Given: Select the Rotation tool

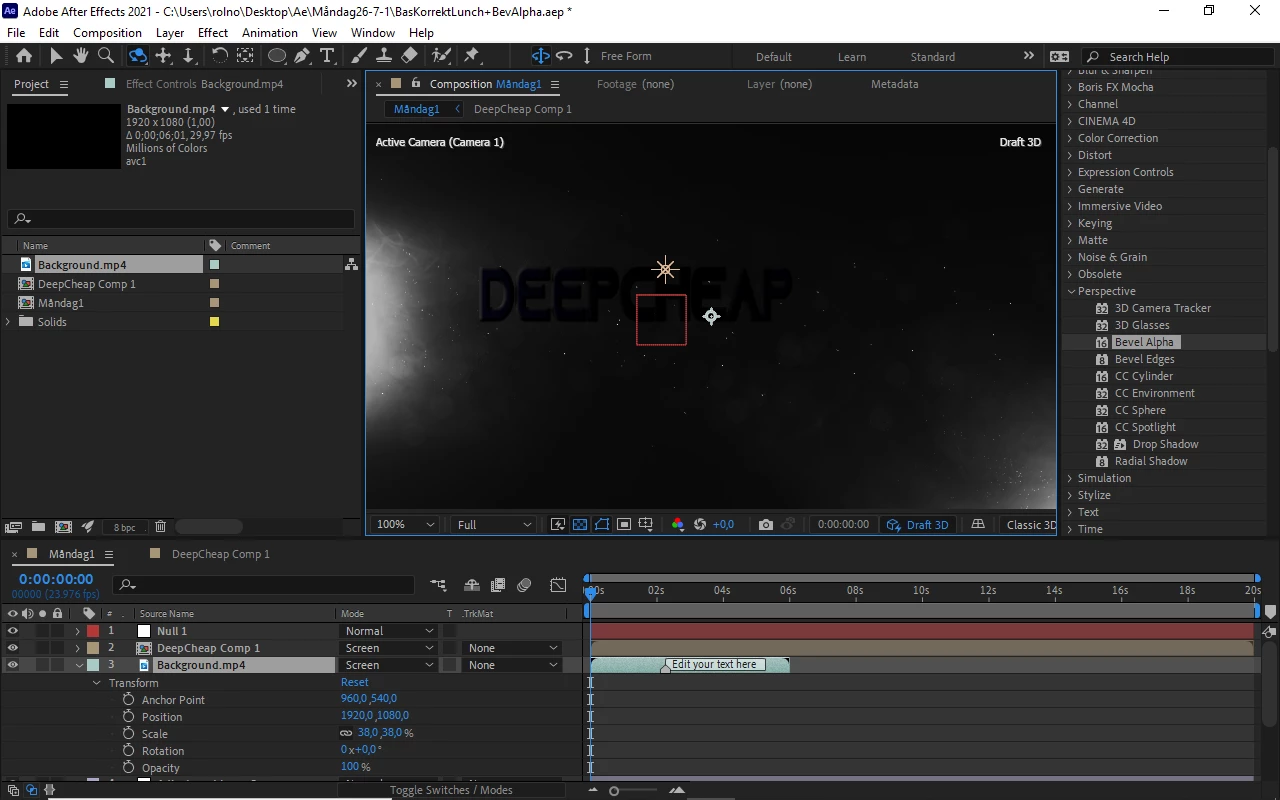Looking at the screenshot, I should (x=220, y=56).
